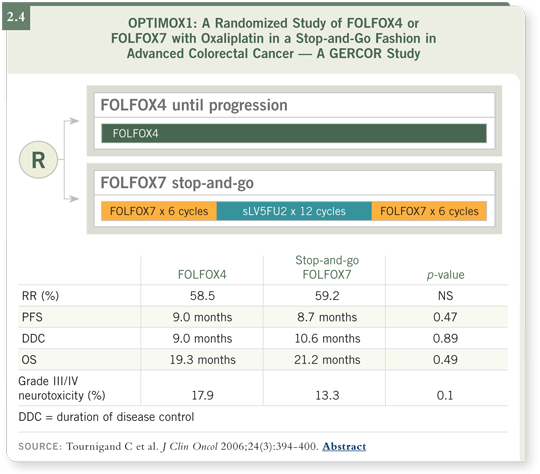Click the 2.4 figure number badge
Viewport: 540px width, 474px height.
[16, 17]
